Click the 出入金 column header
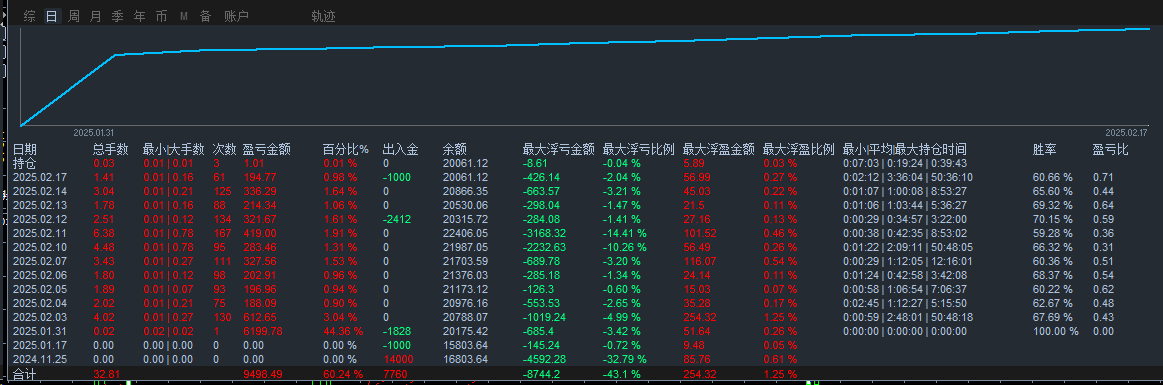 pyautogui.click(x=401, y=149)
